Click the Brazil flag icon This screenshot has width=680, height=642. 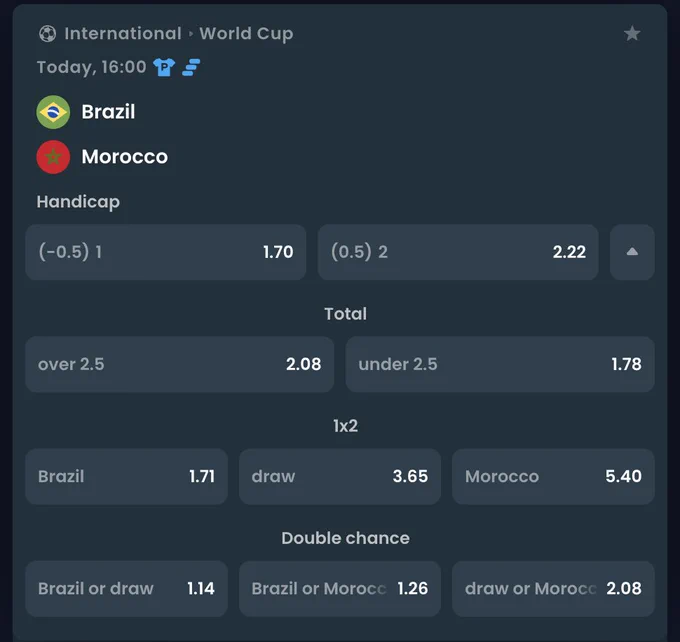tap(53, 112)
